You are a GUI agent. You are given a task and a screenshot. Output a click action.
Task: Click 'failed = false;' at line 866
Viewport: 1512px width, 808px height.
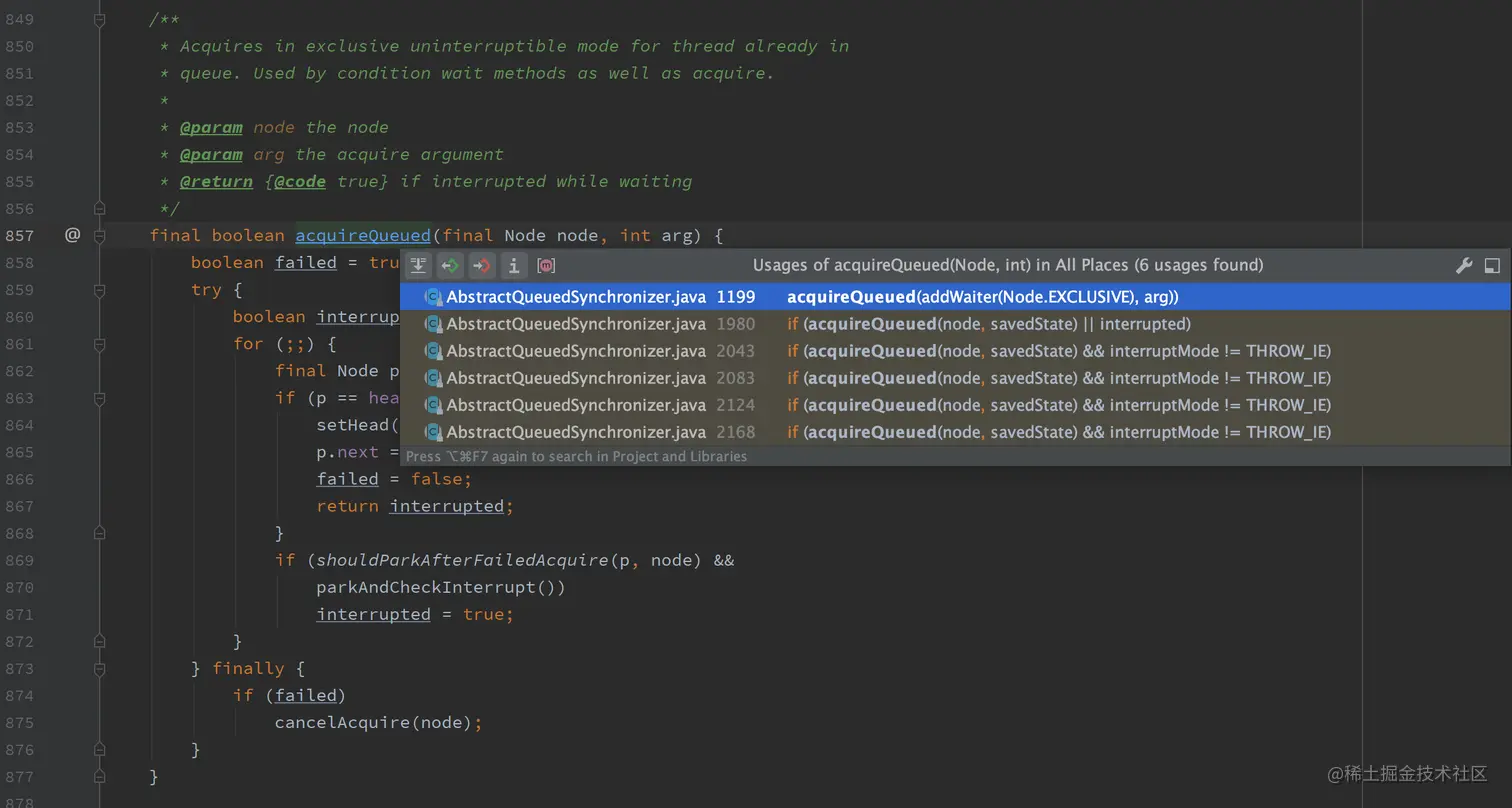[x=394, y=479]
